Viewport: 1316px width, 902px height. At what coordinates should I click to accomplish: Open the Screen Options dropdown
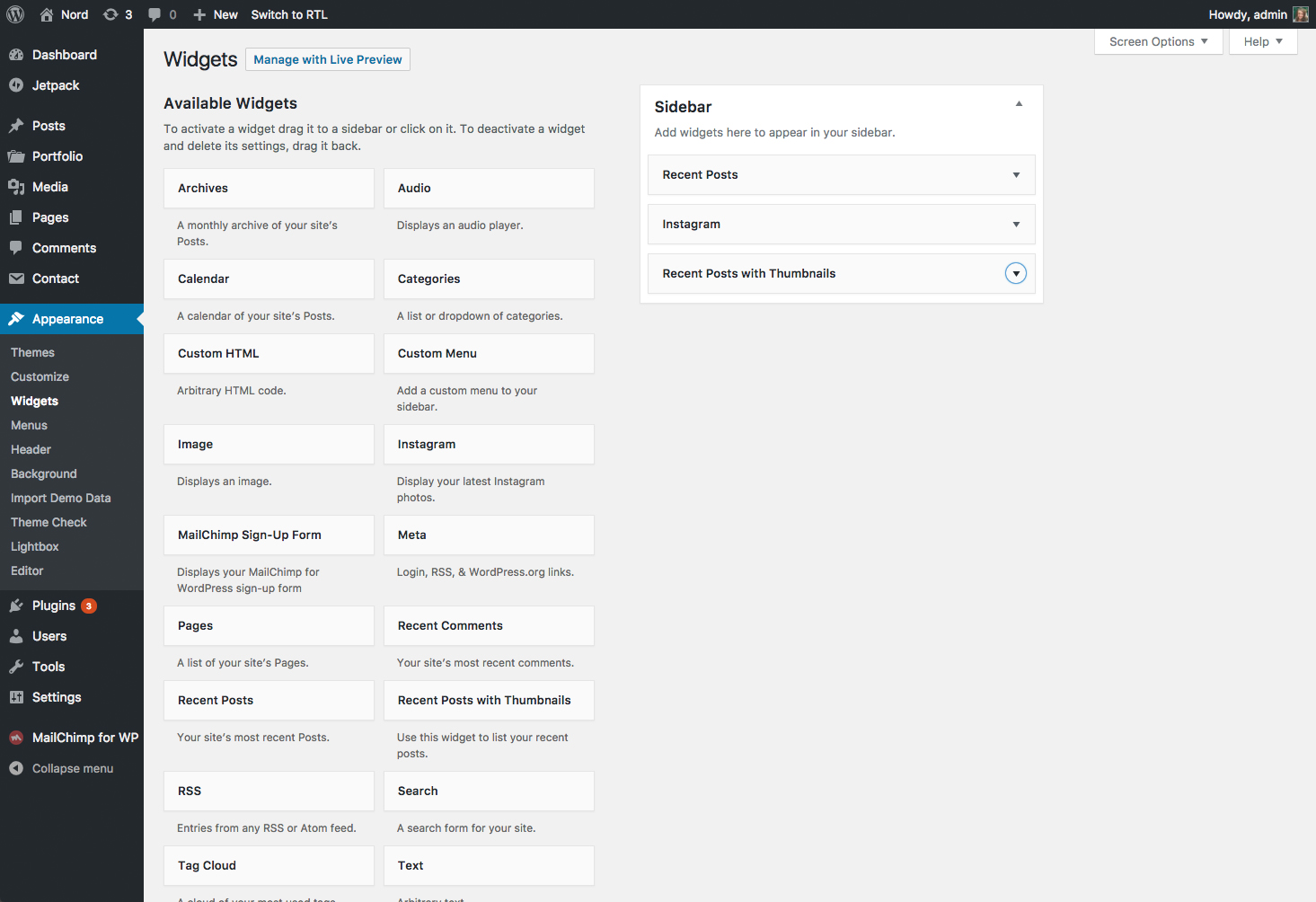pyautogui.click(x=1159, y=41)
